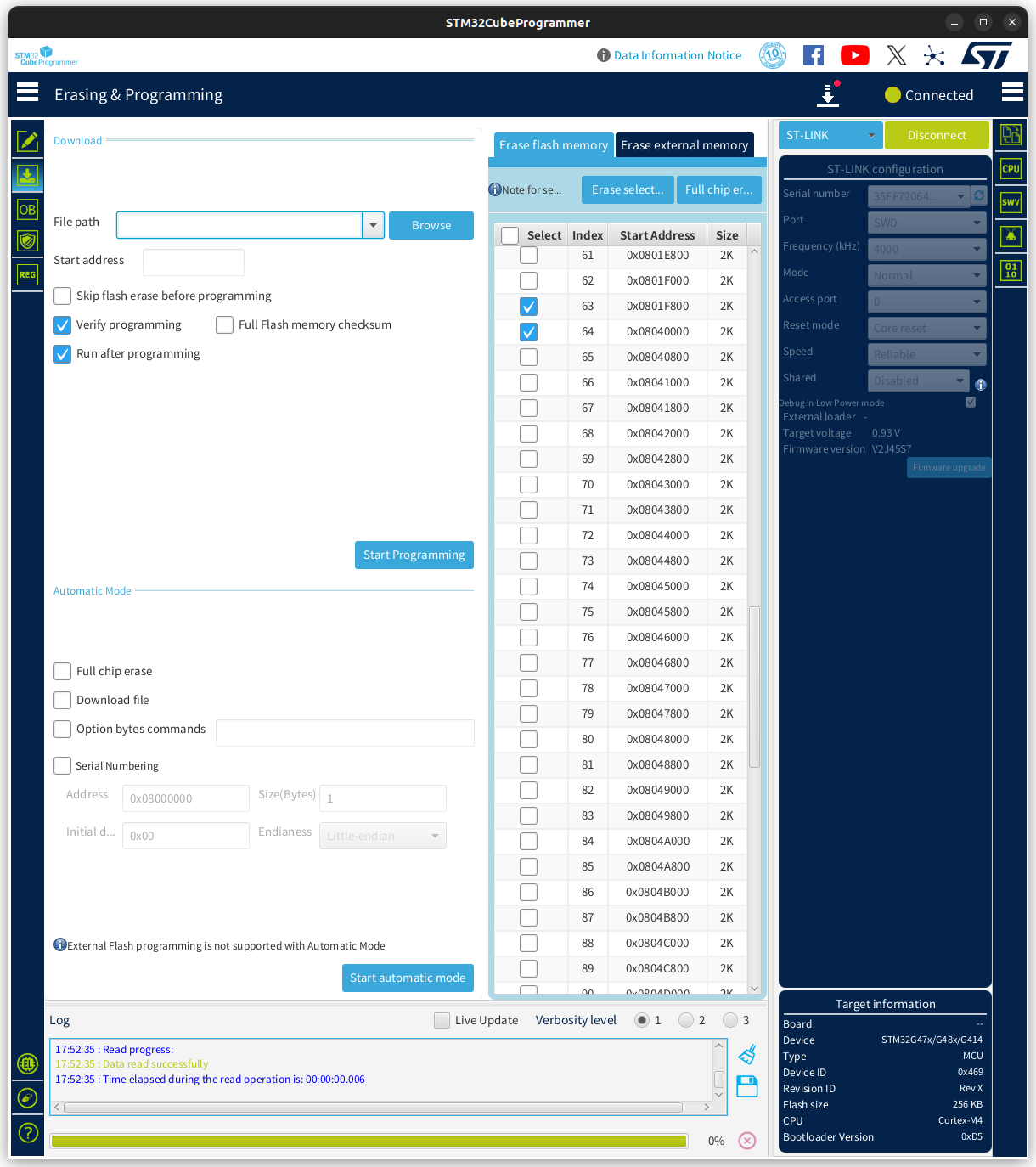Select verbosity level 2 radio button
Viewport: 1036px width, 1167px height.
point(686,1020)
